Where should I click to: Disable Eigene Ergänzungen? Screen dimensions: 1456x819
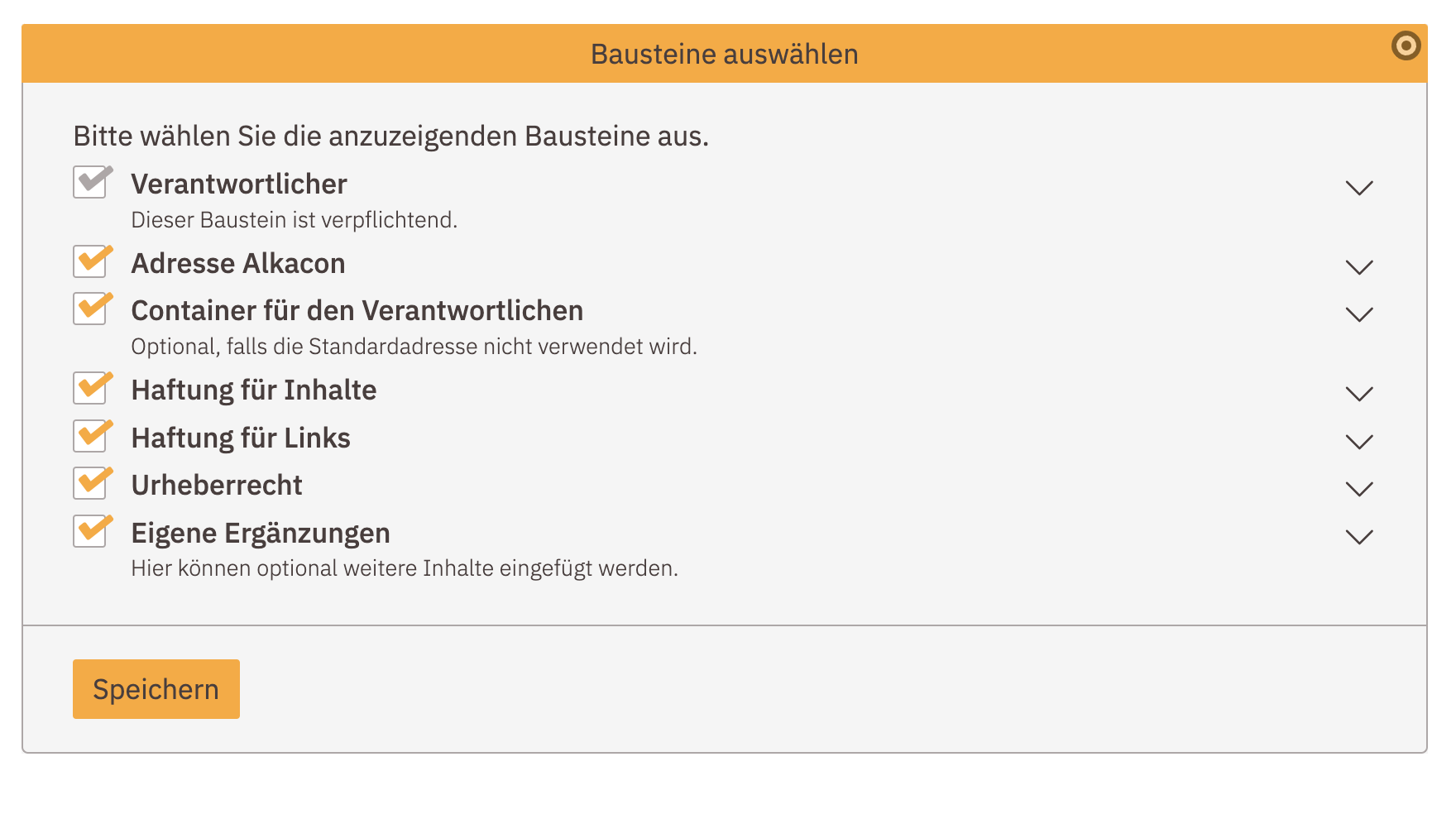point(91,530)
